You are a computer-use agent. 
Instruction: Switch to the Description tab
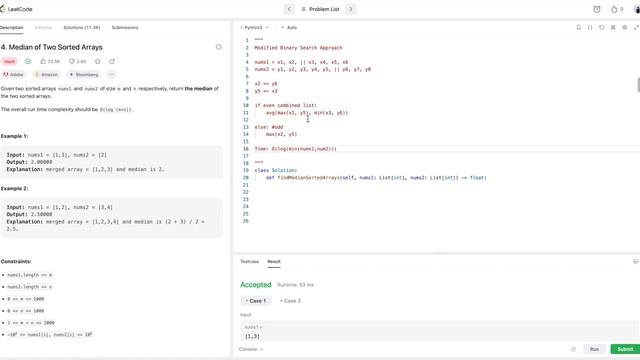click(x=11, y=27)
